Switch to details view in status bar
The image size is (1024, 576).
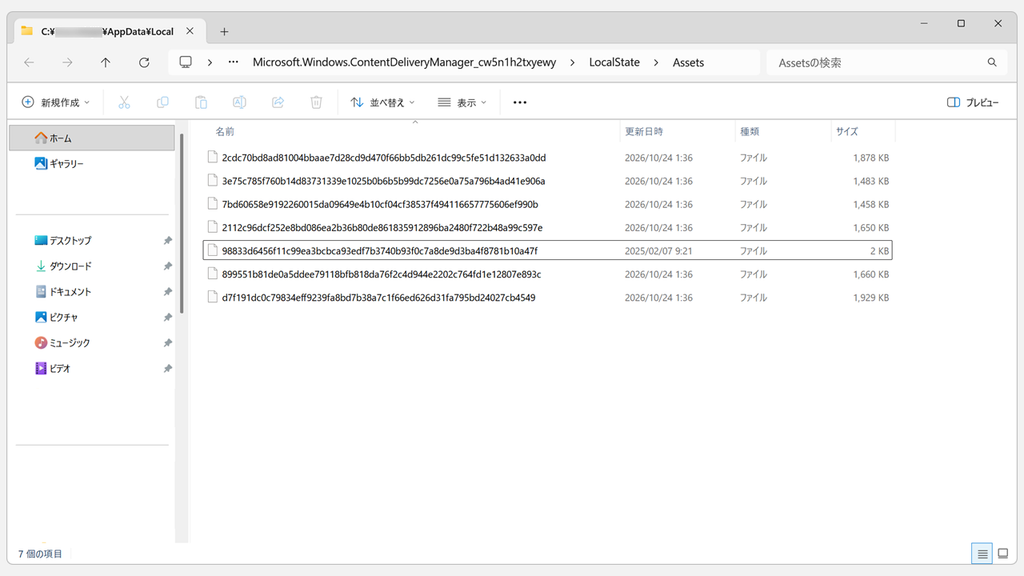982,554
